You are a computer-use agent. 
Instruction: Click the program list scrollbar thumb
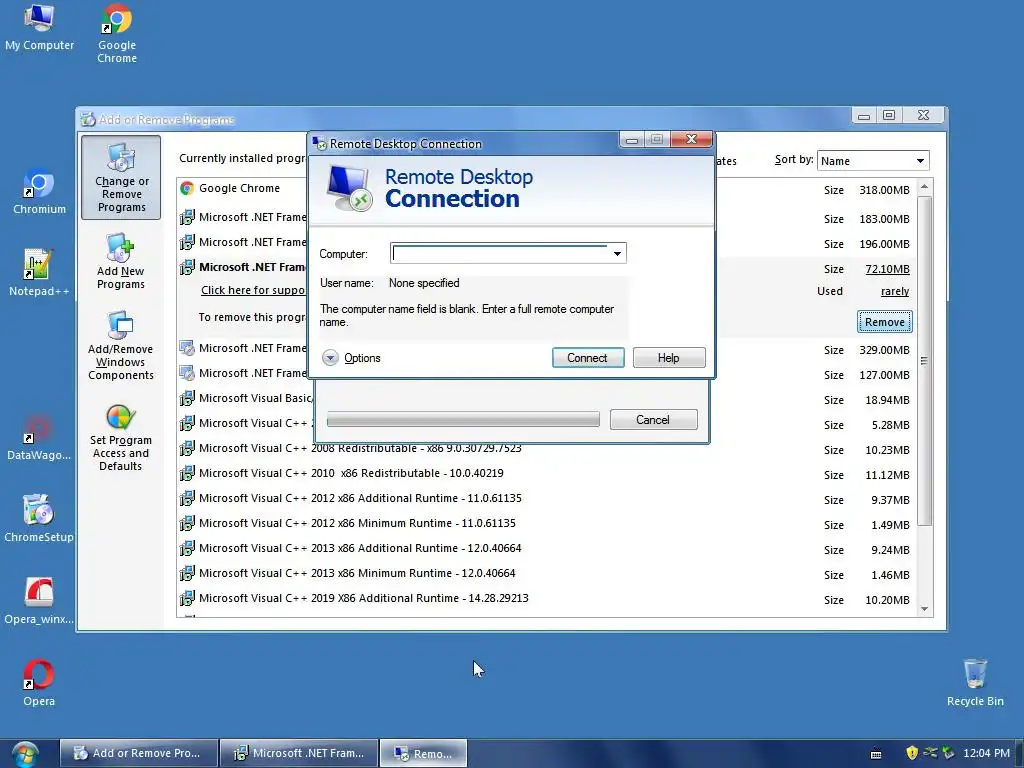pos(924,360)
